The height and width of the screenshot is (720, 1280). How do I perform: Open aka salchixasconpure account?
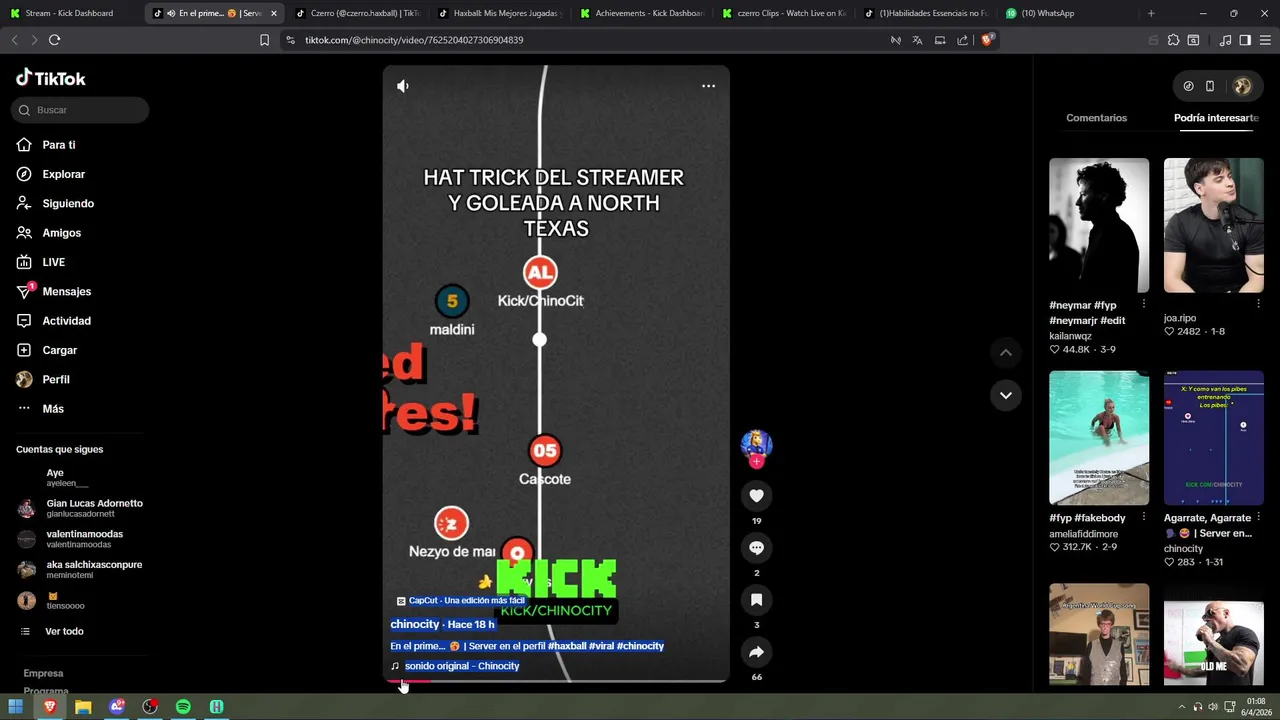pos(80,569)
